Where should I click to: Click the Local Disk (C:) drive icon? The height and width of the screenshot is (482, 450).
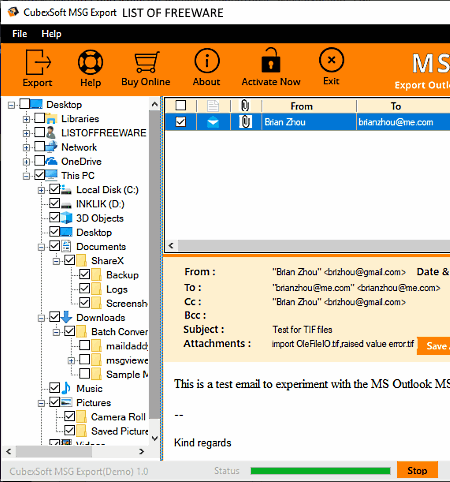pos(66,190)
